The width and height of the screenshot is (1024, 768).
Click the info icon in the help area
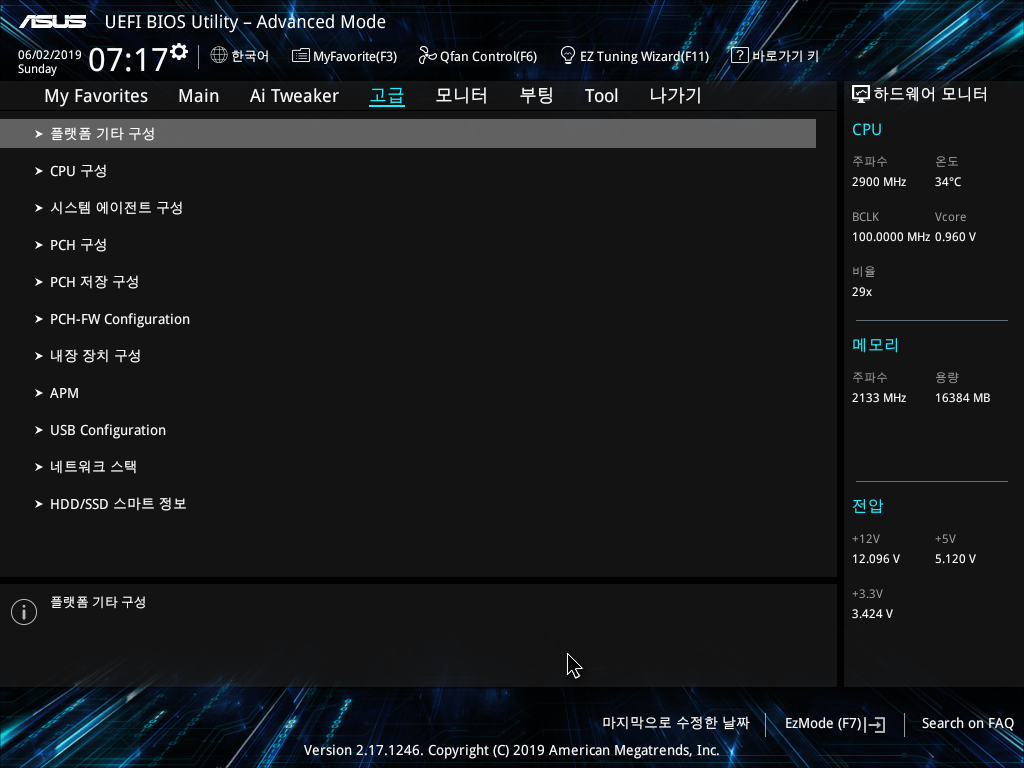pos(24,612)
